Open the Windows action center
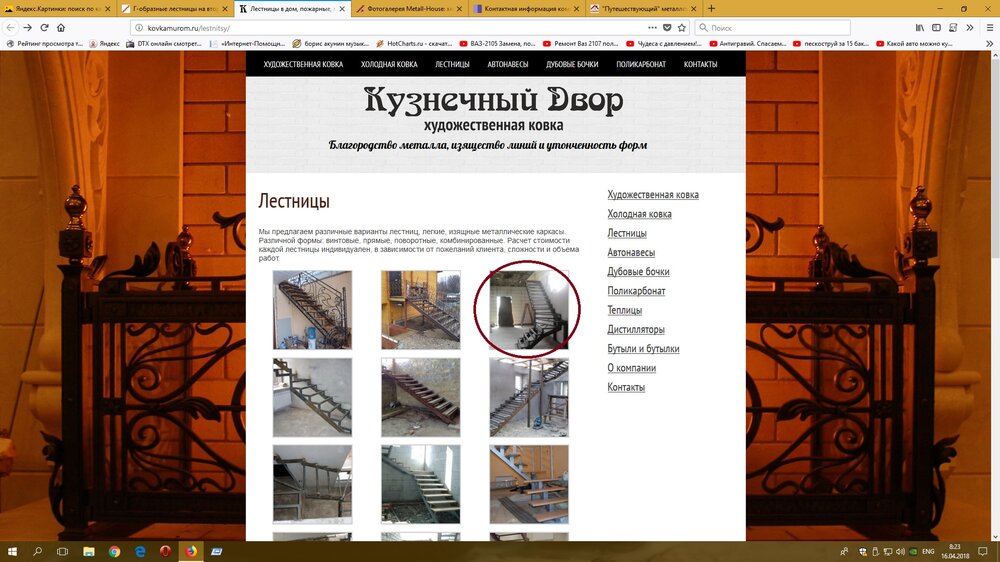Viewport: 1000px width, 562px height. coord(983,551)
